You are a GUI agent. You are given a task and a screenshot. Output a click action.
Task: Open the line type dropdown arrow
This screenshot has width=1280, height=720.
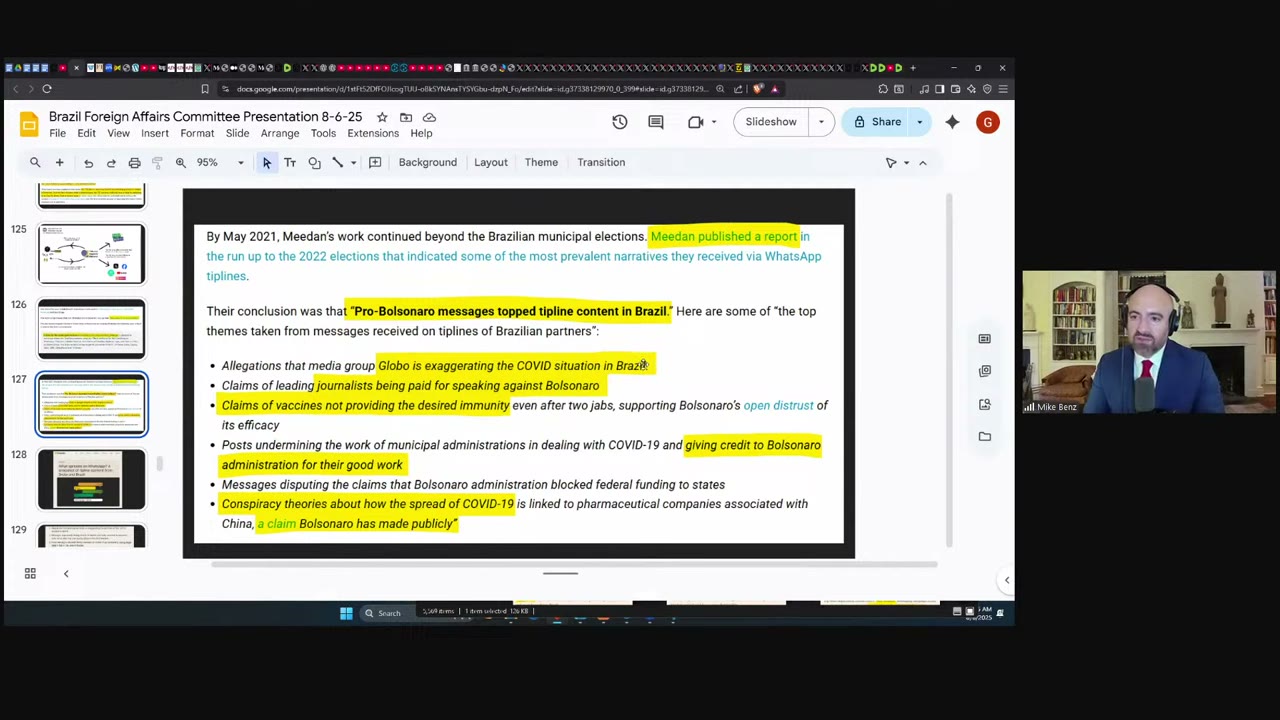[x=353, y=163]
